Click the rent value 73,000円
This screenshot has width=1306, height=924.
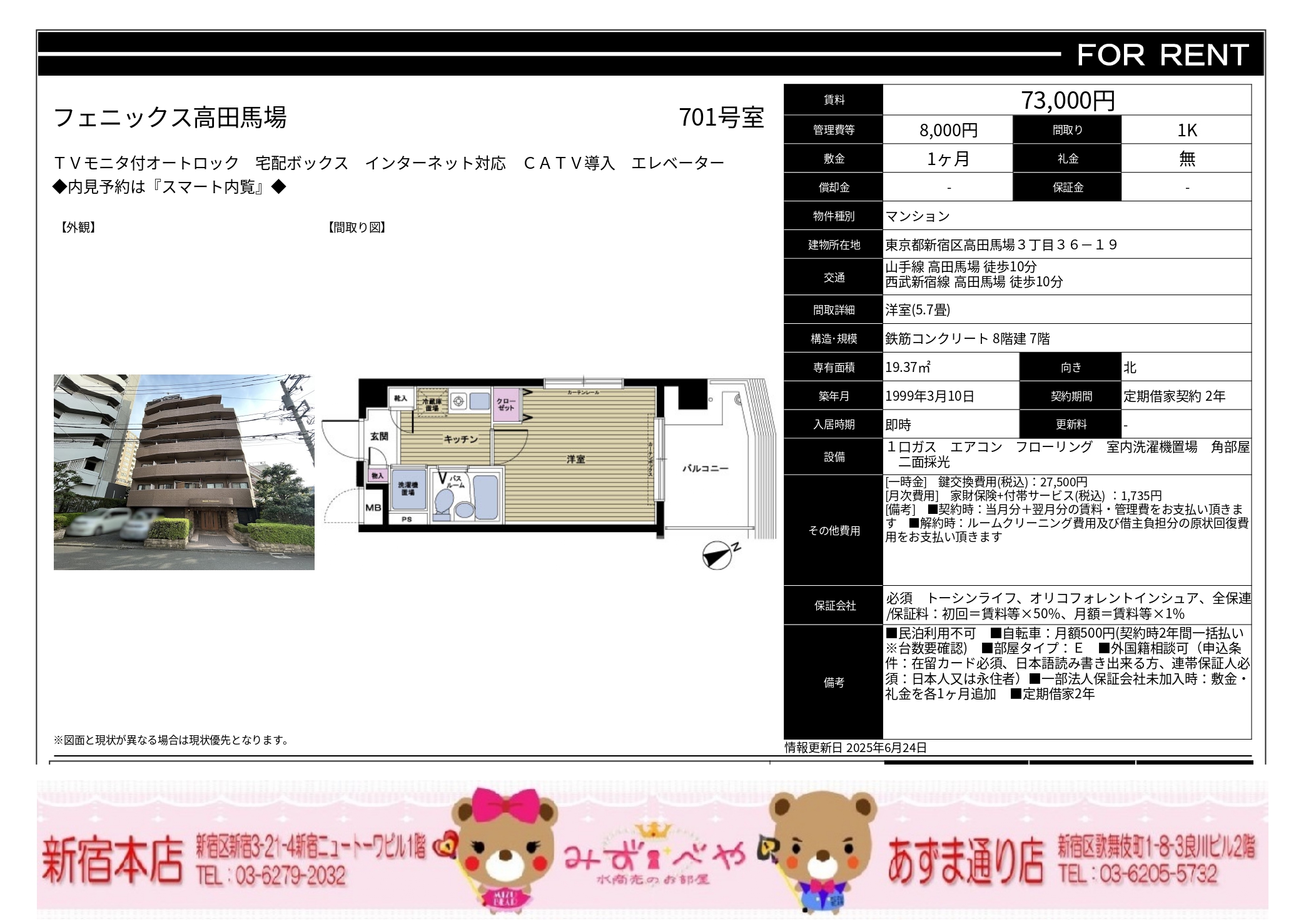pos(1068,100)
